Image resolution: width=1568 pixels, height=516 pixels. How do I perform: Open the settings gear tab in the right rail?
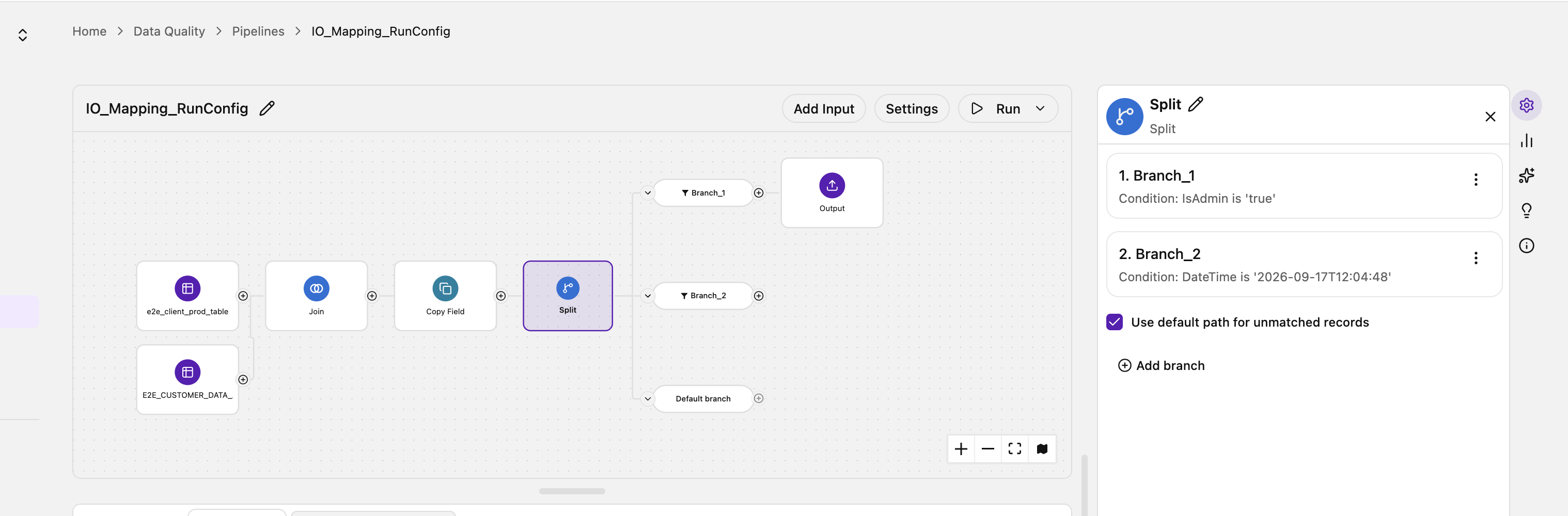(1526, 105)
